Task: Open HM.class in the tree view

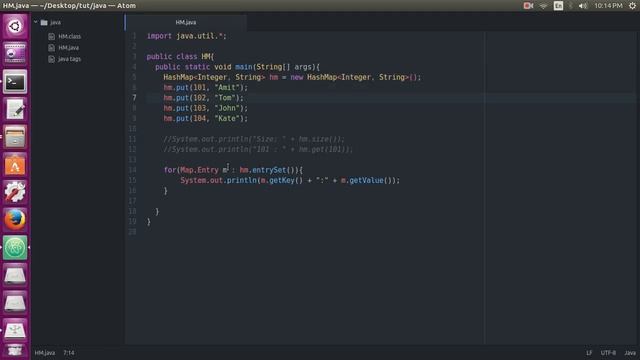Action: [69, 36]
